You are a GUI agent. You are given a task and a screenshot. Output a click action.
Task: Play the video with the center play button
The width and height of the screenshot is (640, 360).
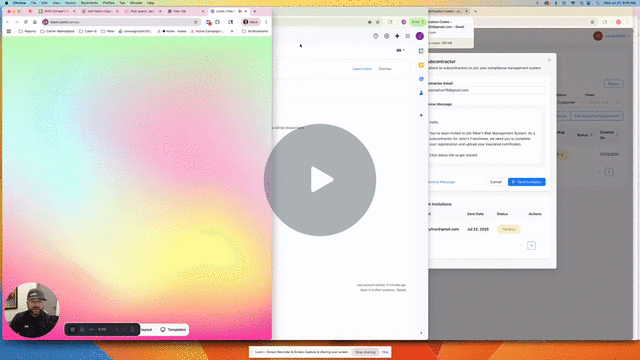320,180
